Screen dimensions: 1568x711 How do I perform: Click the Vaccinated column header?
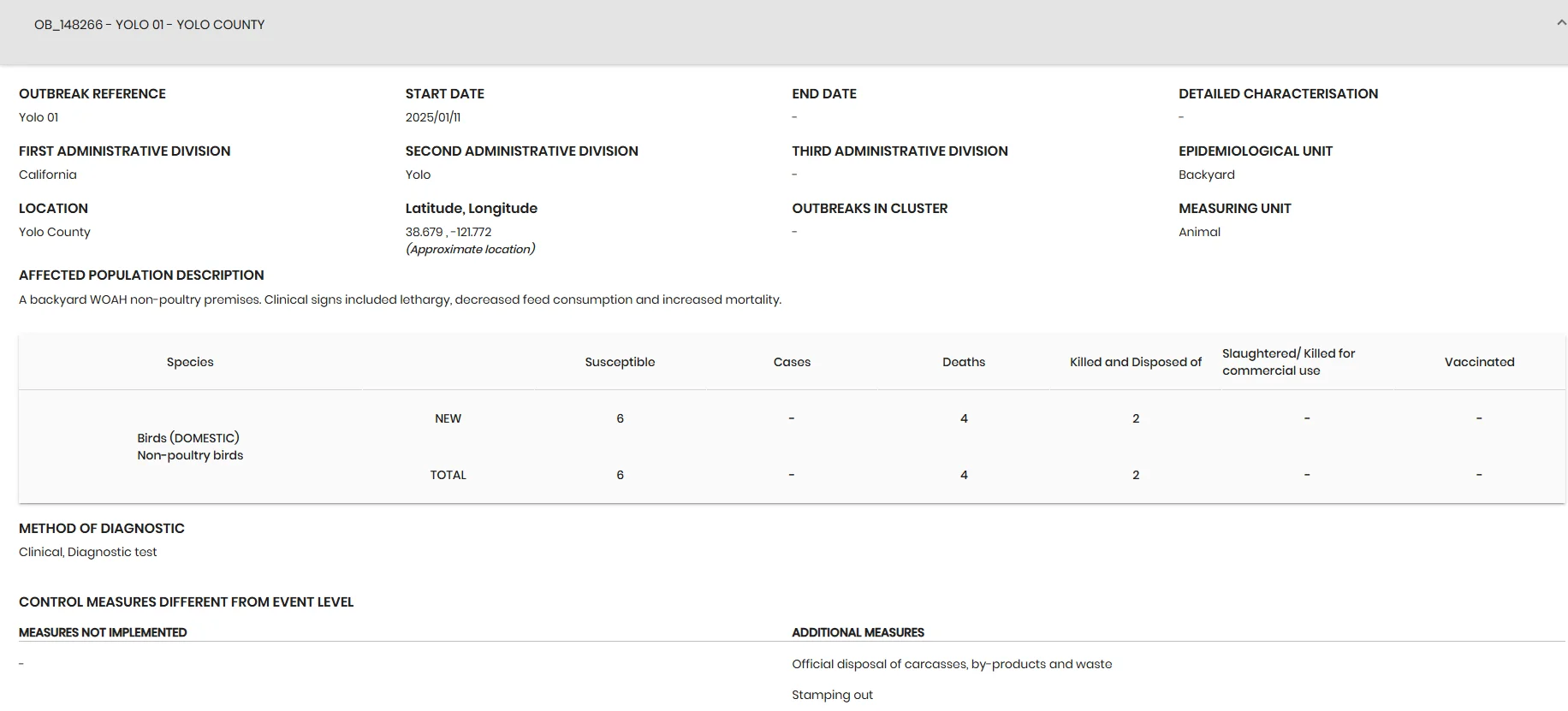(1480, 362)
